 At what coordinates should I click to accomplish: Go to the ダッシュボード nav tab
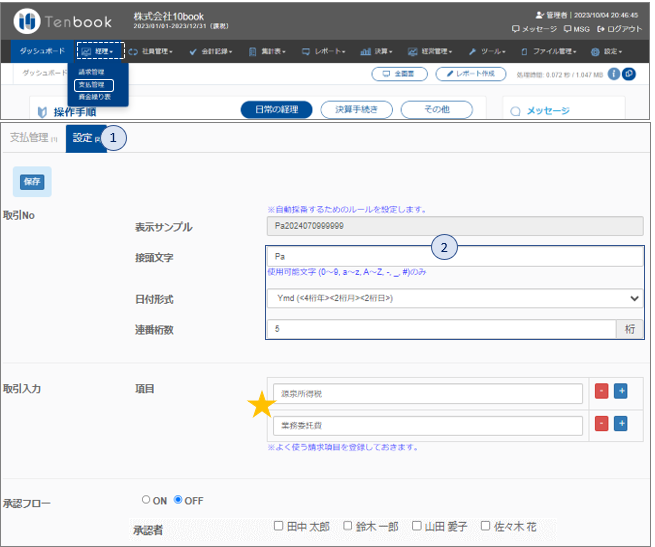(42, 51)
